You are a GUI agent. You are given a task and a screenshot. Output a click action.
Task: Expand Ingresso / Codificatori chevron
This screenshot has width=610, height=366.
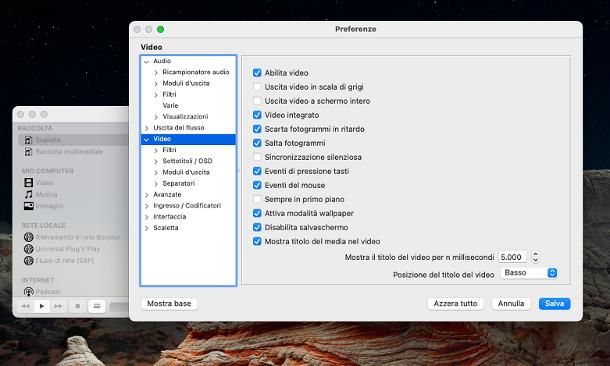pos(146,206)
